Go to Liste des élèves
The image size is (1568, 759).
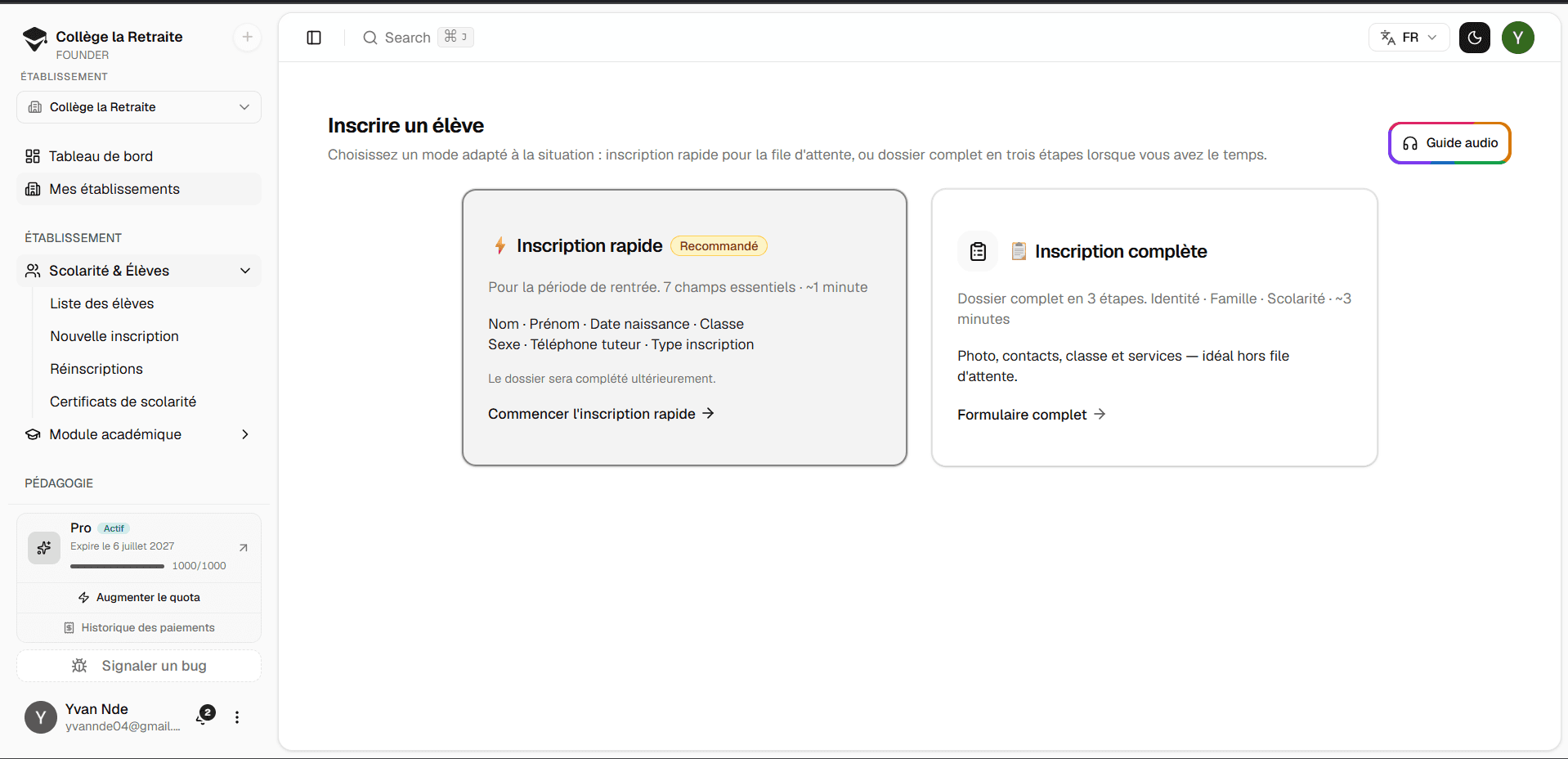click(x=102, y=303)
